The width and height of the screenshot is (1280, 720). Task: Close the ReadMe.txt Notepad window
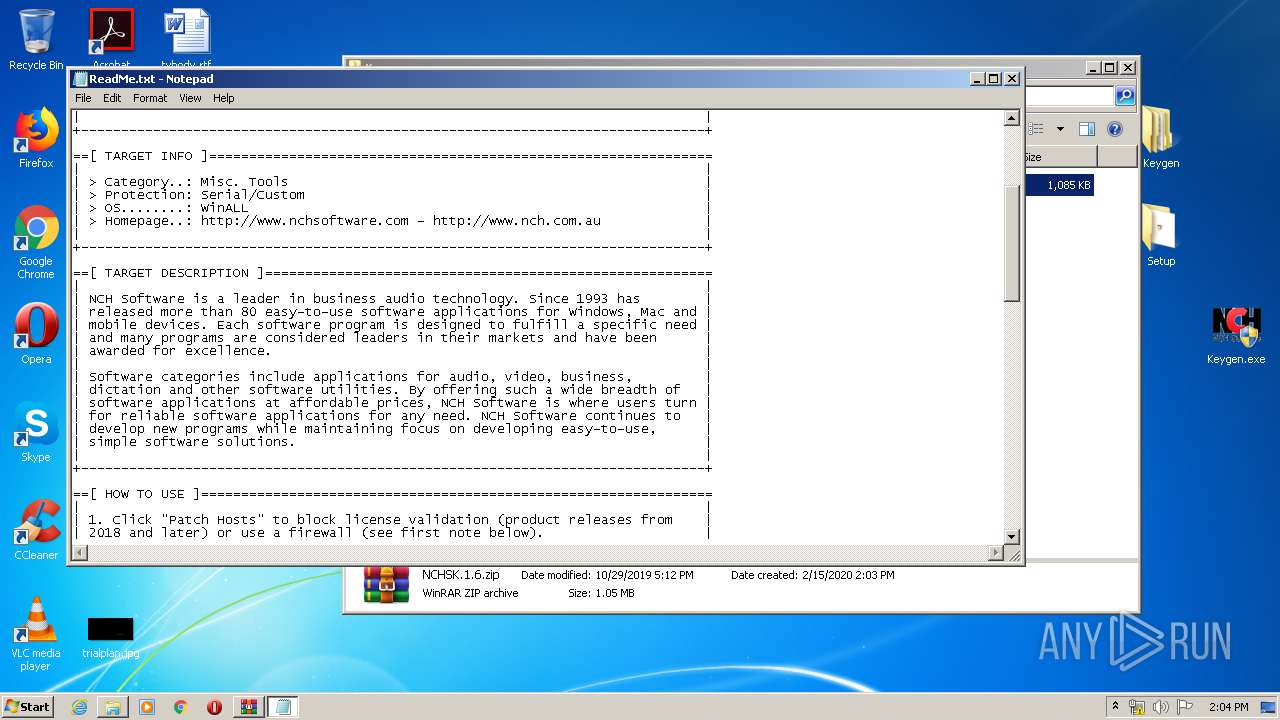pos(1012,78)
